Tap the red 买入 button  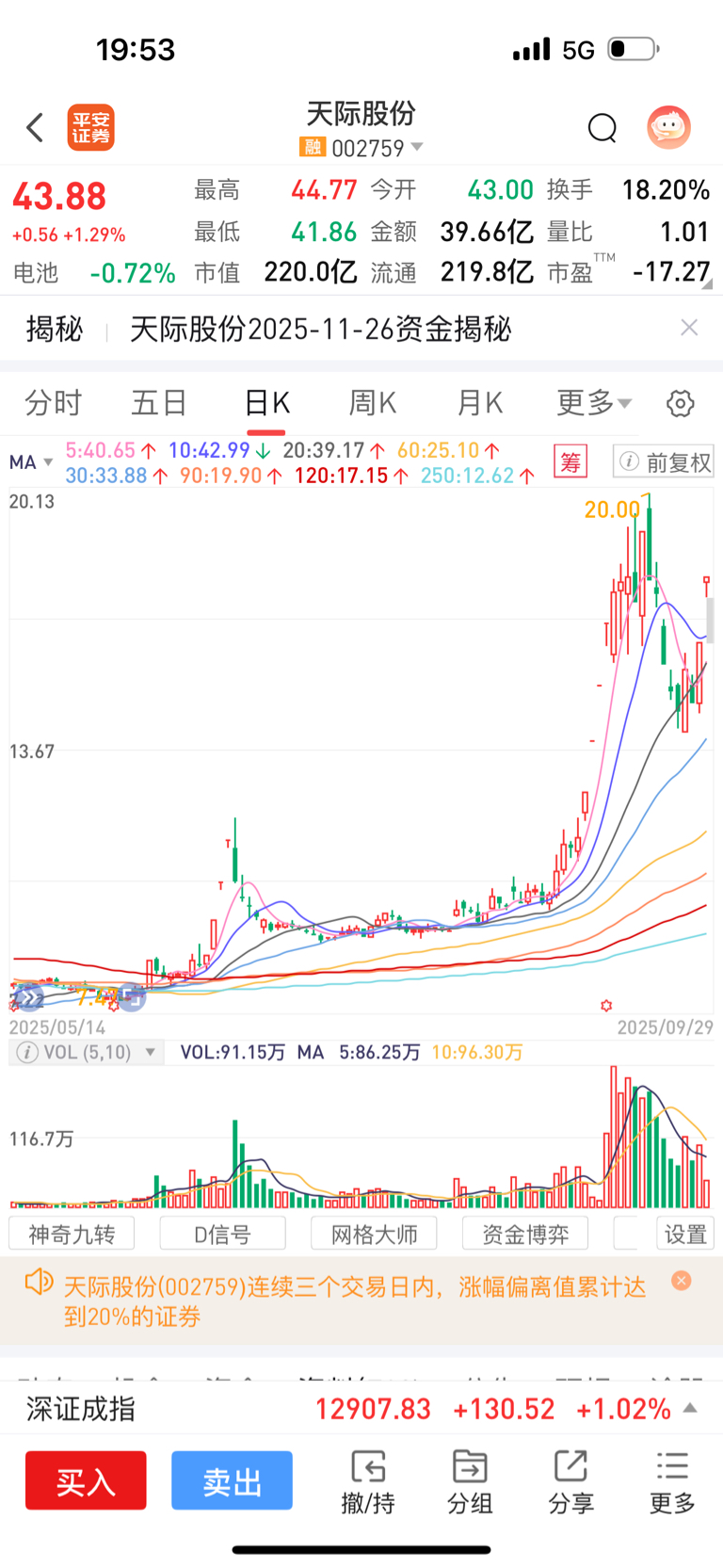point(86,1480)
